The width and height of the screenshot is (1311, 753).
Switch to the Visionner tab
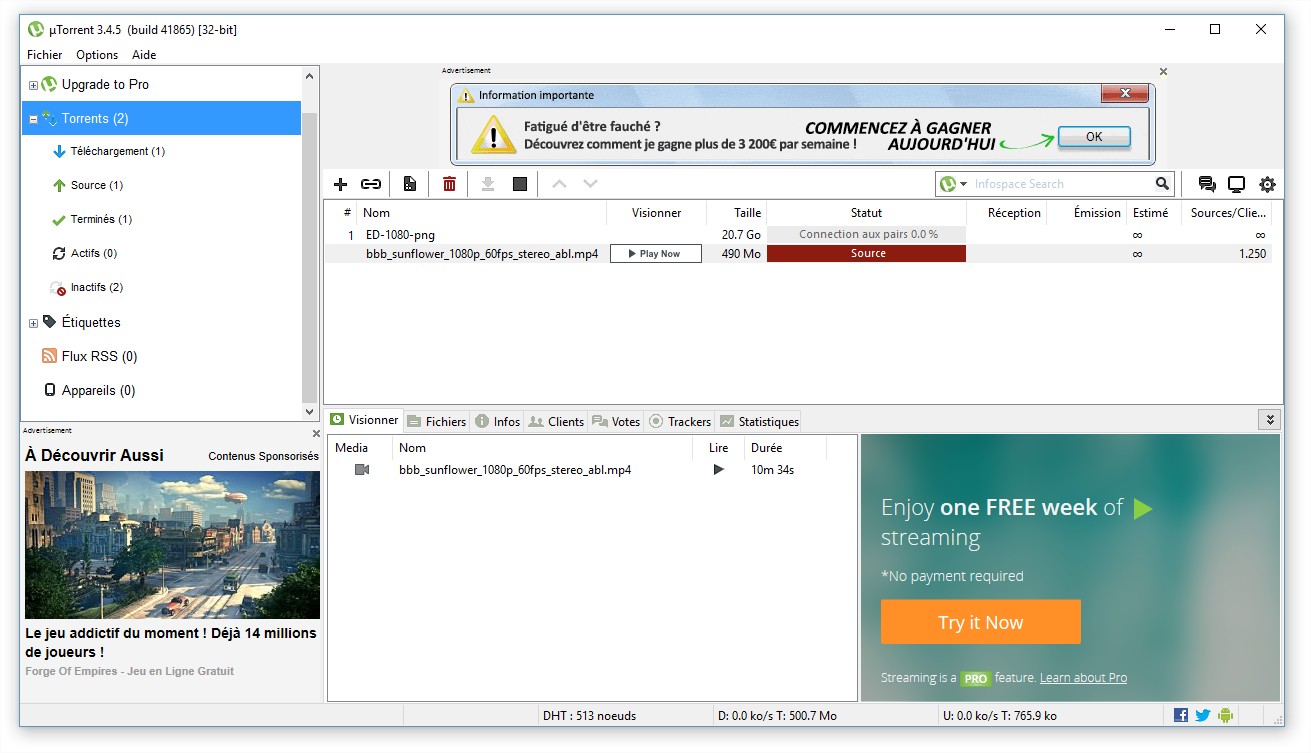(x=365, y=420)
